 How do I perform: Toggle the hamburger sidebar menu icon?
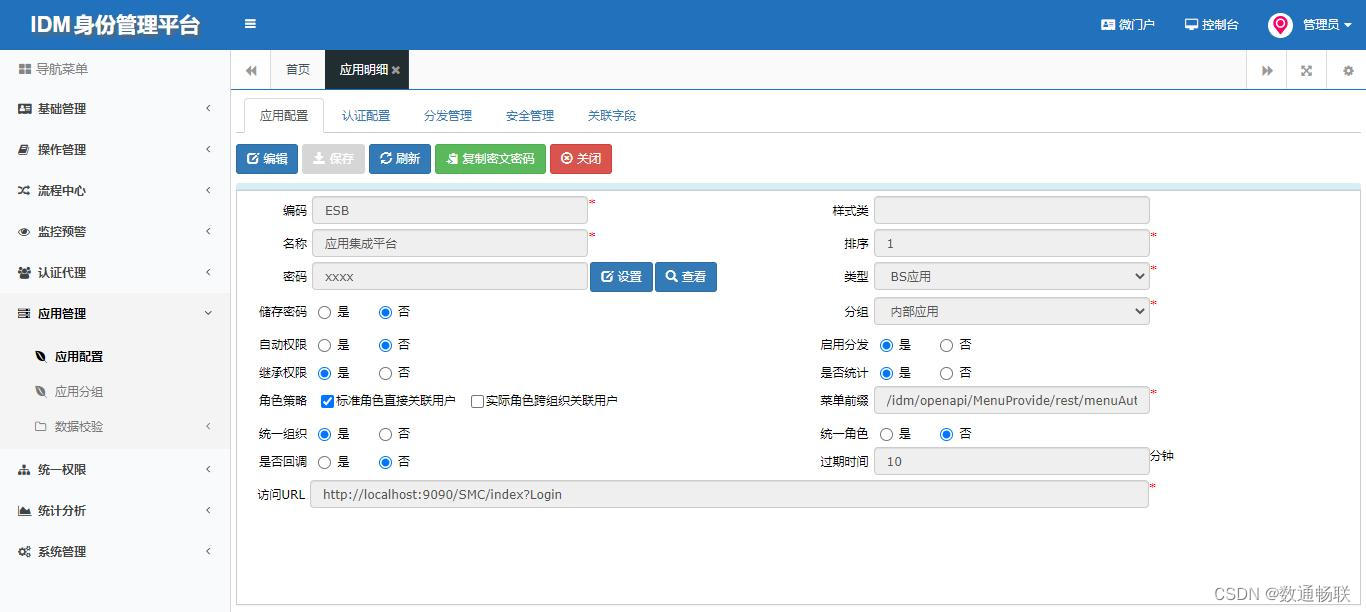[x=250, y=24]
